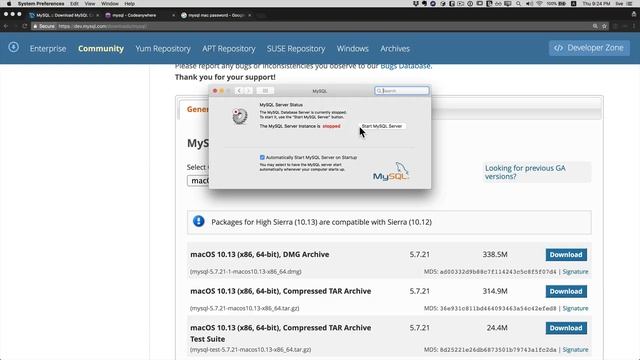Viewport: 640px width, 360px height.
Task: Close the Codeanywhere browser tab
Action: click(x=173, y=15)
